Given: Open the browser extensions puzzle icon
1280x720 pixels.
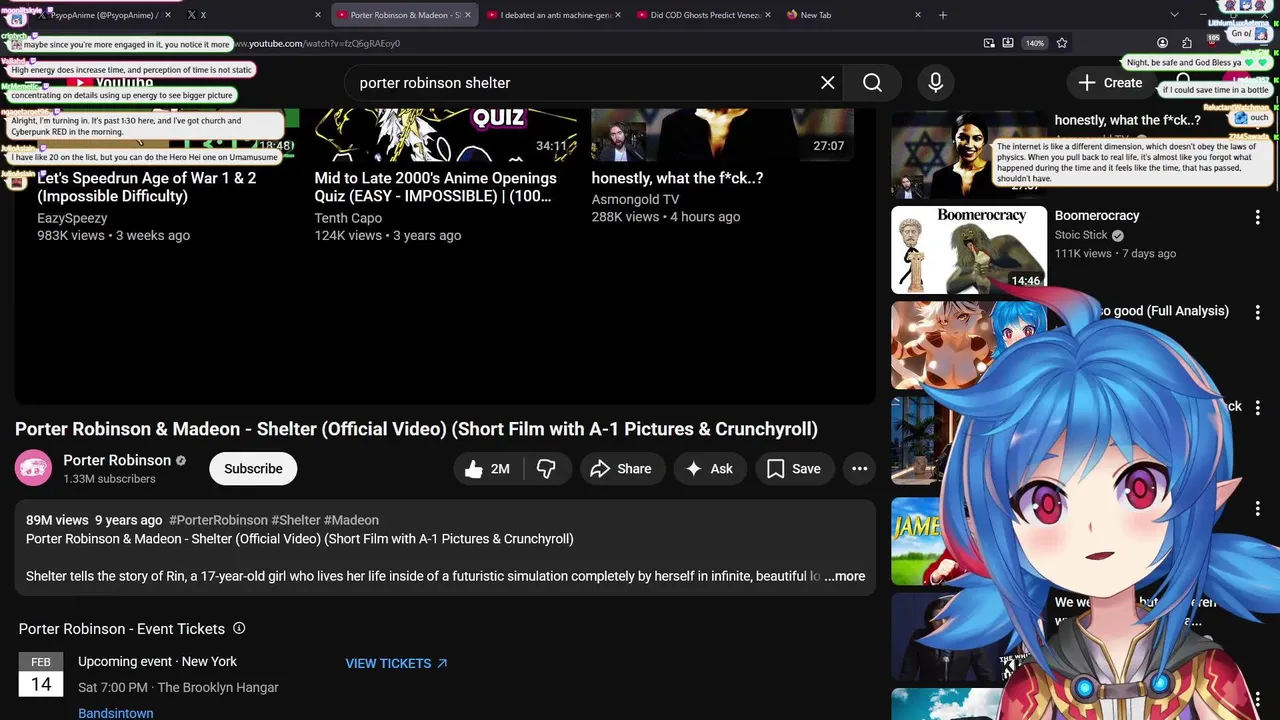Looking at the screenshot, I should point(1187,43).
